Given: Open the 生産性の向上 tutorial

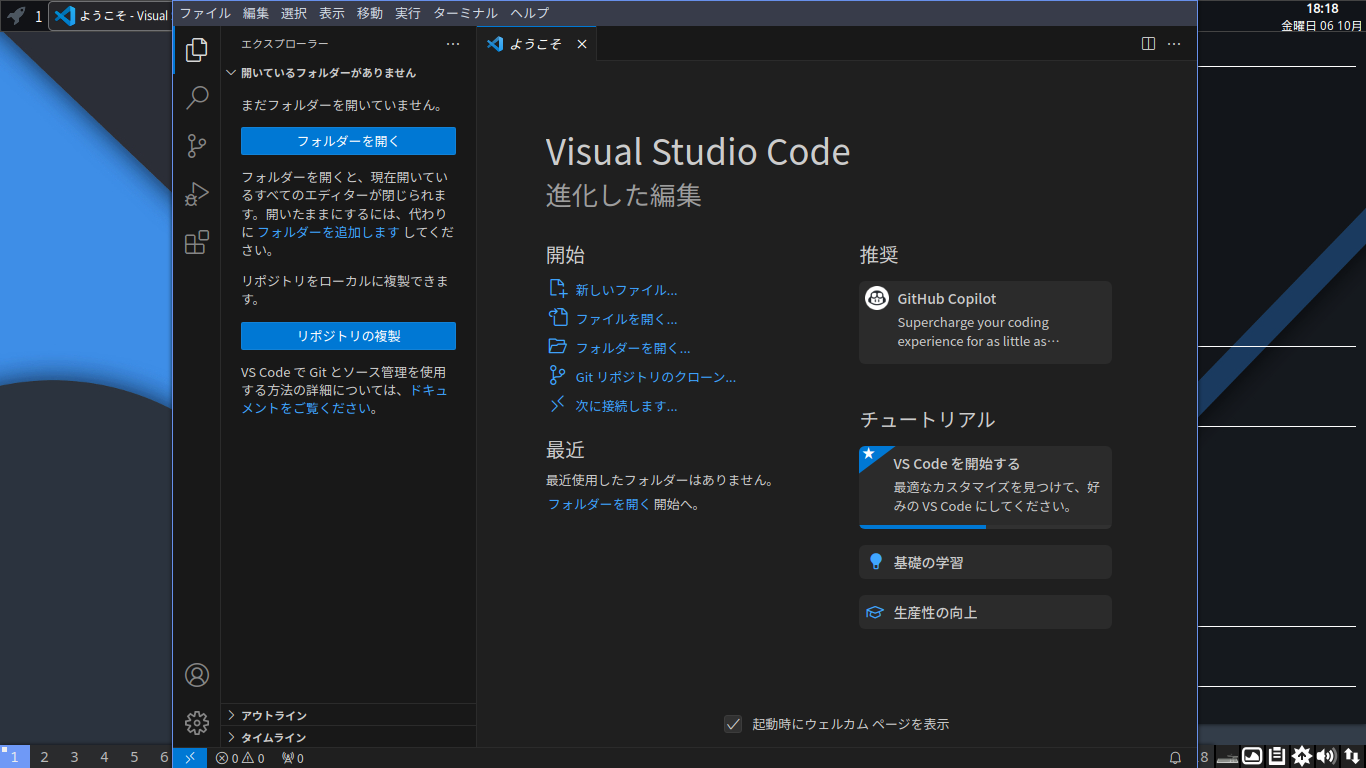Looking at the screenshot, I should click(985, 612).
